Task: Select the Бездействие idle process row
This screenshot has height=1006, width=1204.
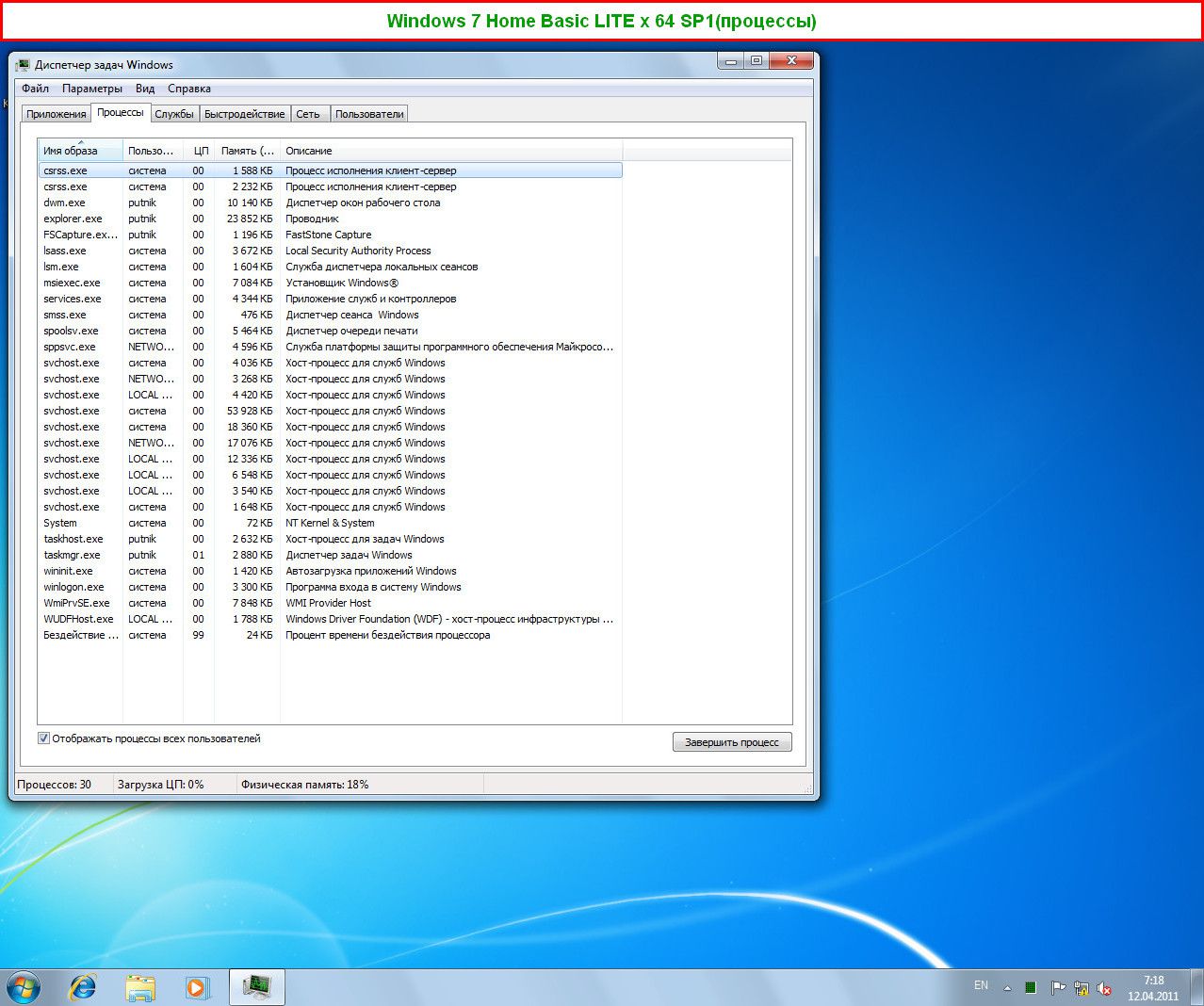Action: pos(330,635)
